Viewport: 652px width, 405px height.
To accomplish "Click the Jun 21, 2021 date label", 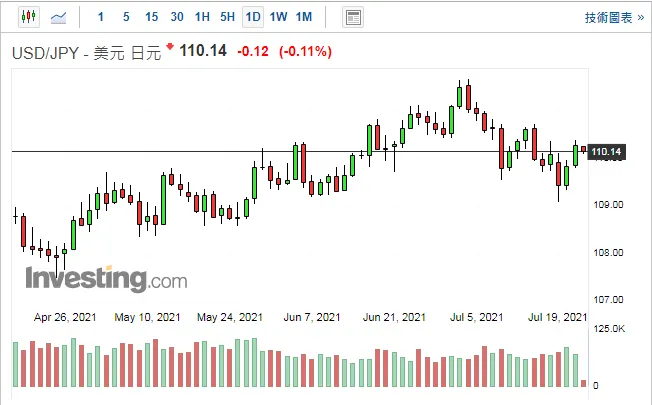I will tap(394, 317).
